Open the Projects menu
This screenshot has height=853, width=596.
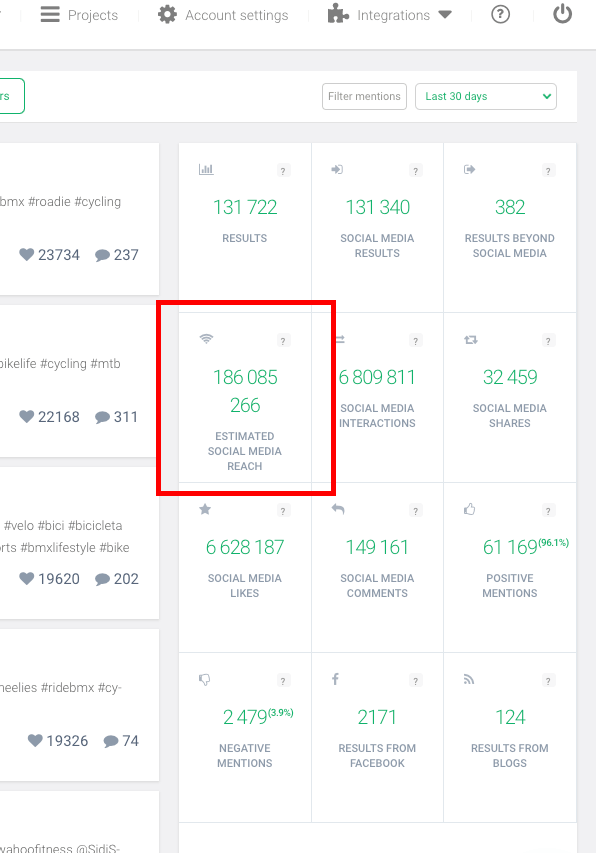click(79, 15)
